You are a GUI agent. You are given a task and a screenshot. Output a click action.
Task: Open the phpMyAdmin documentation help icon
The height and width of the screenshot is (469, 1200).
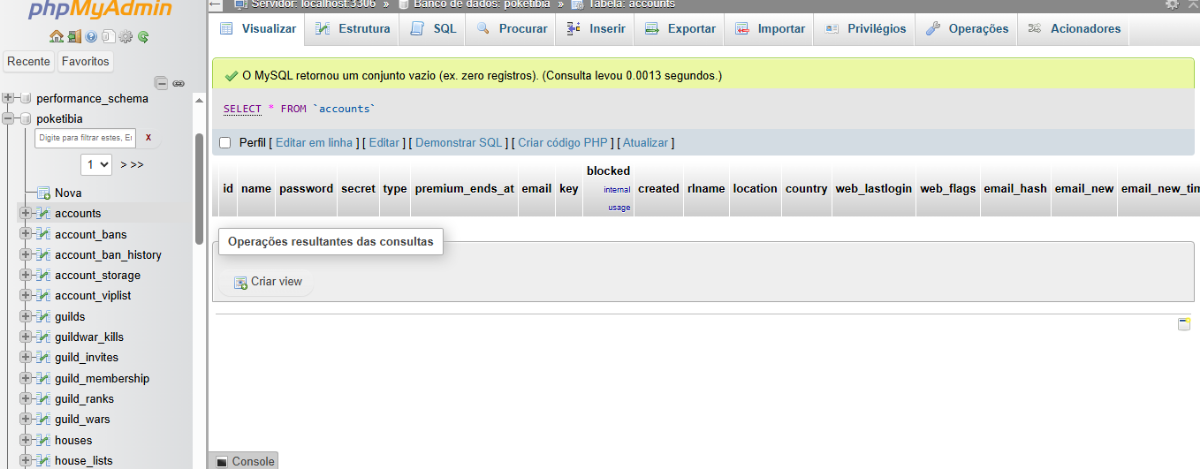(x=91, y=37)
